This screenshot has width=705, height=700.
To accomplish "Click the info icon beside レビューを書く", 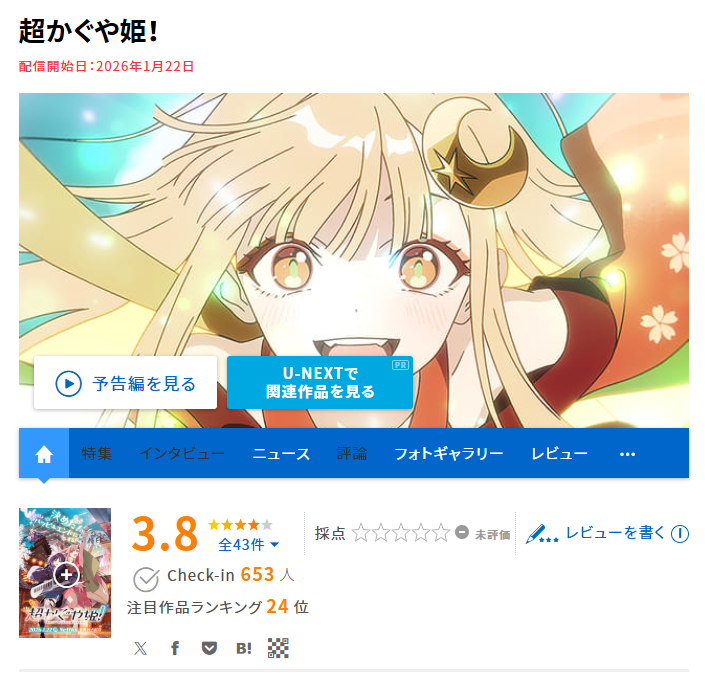I will 680,534.
